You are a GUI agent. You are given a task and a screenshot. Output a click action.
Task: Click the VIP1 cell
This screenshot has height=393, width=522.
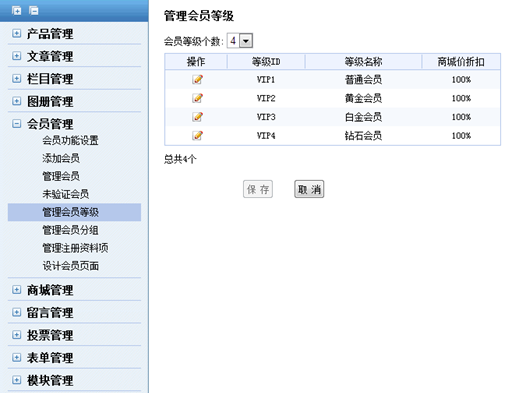pyautogui.click(x=266, y=80)
